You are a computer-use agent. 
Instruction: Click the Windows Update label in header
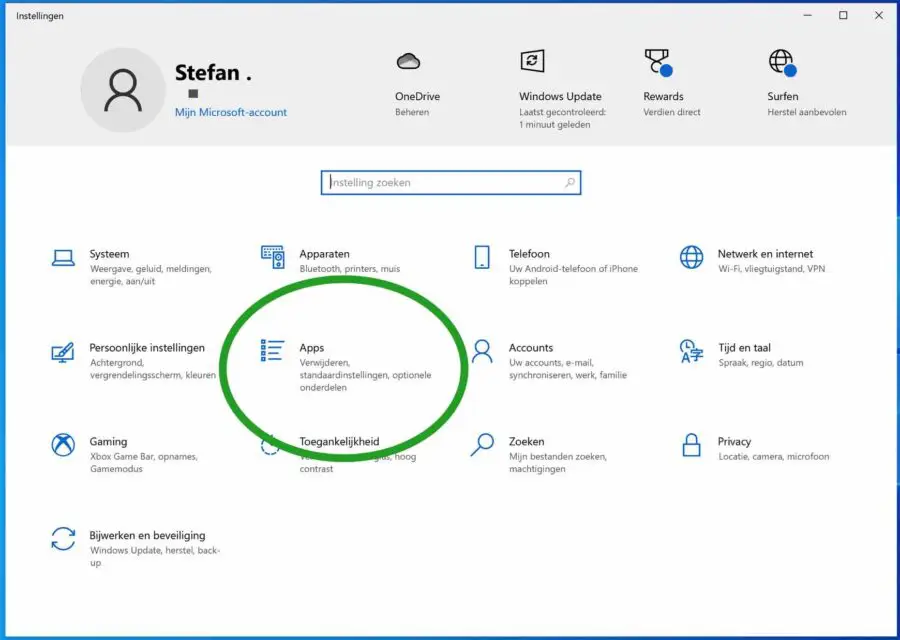[560, 96]
